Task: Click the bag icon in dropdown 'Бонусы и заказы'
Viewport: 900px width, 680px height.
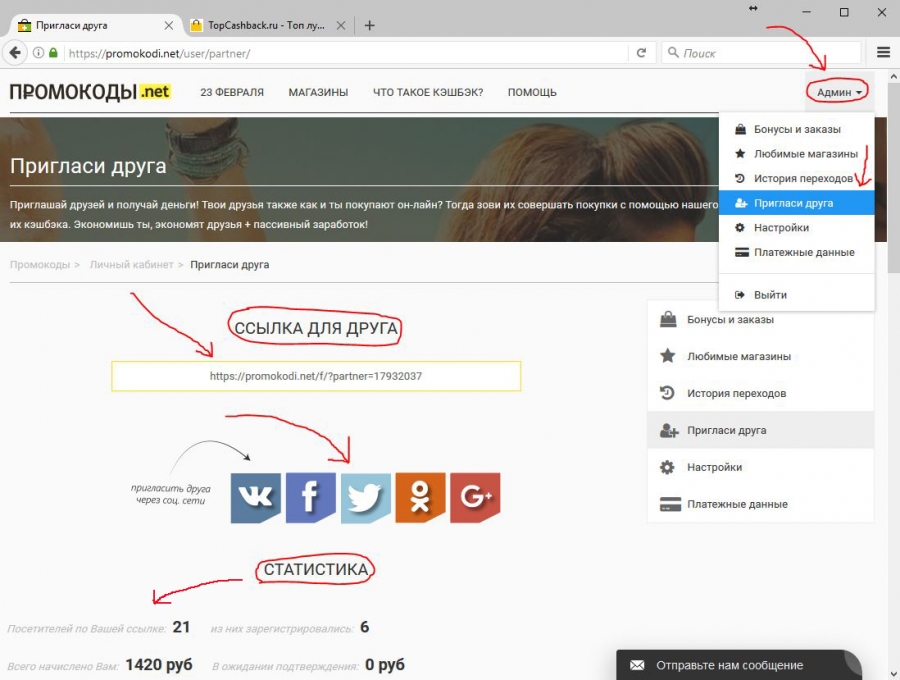Action: click(x=740, y=129)
